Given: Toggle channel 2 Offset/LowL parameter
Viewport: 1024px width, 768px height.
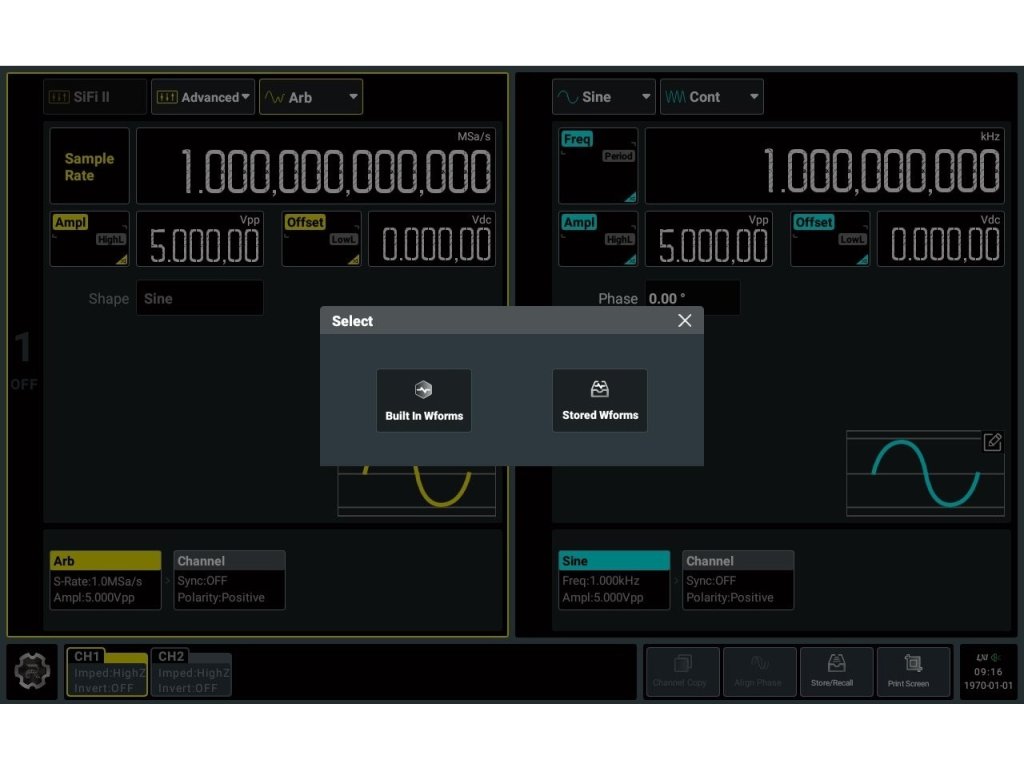Looking at the screenshot, I should (829, 239).
